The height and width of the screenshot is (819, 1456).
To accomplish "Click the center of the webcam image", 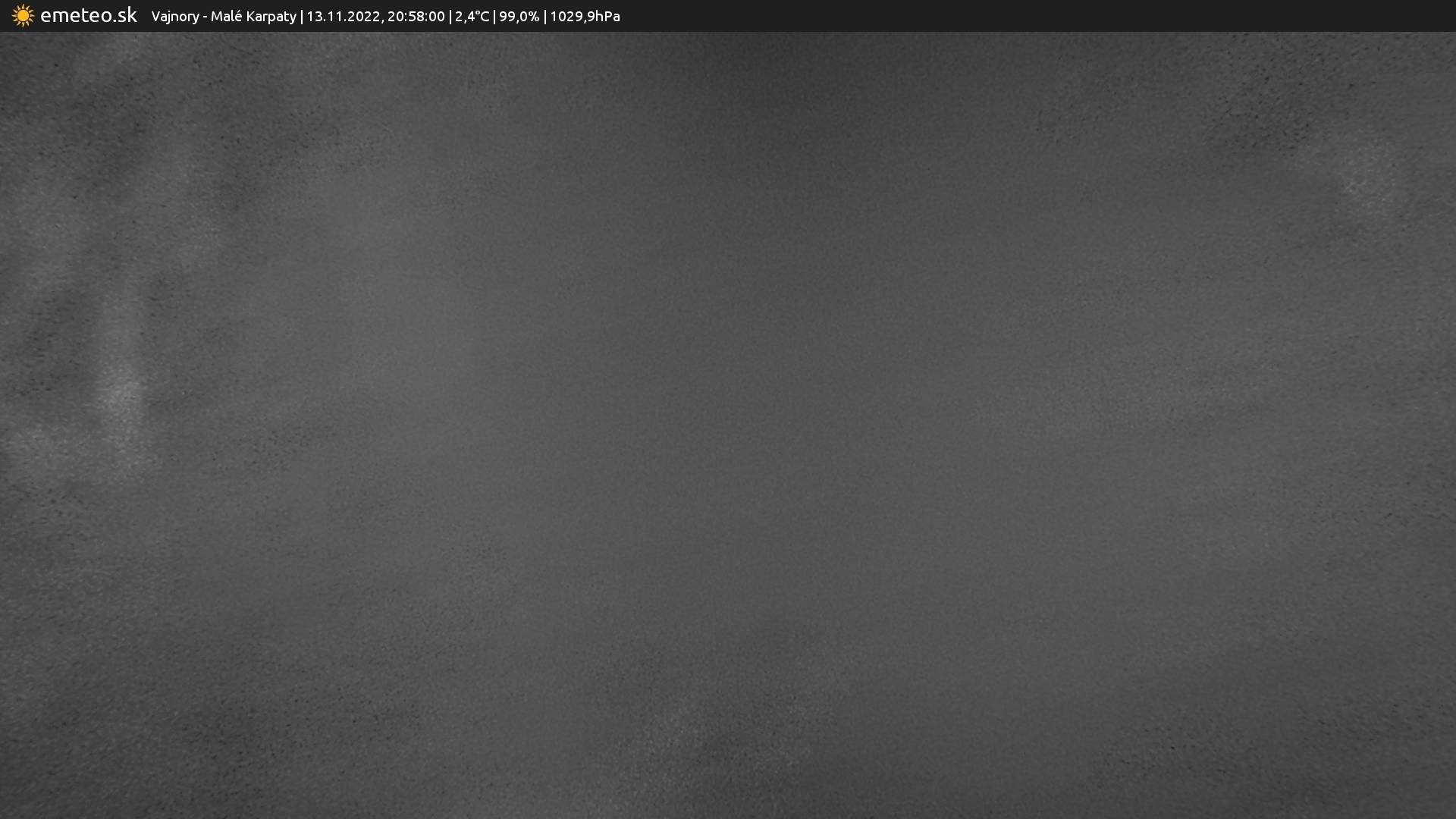I will click(x=728, y=425).
